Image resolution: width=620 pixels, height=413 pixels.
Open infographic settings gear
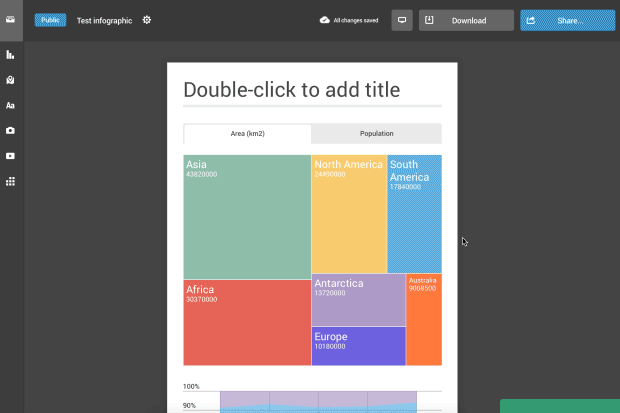click(x=147, y=20)
